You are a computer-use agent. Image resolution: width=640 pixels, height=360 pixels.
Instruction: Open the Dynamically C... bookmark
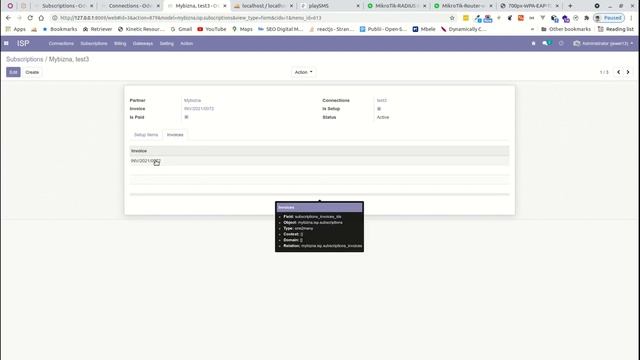(464, 29)
